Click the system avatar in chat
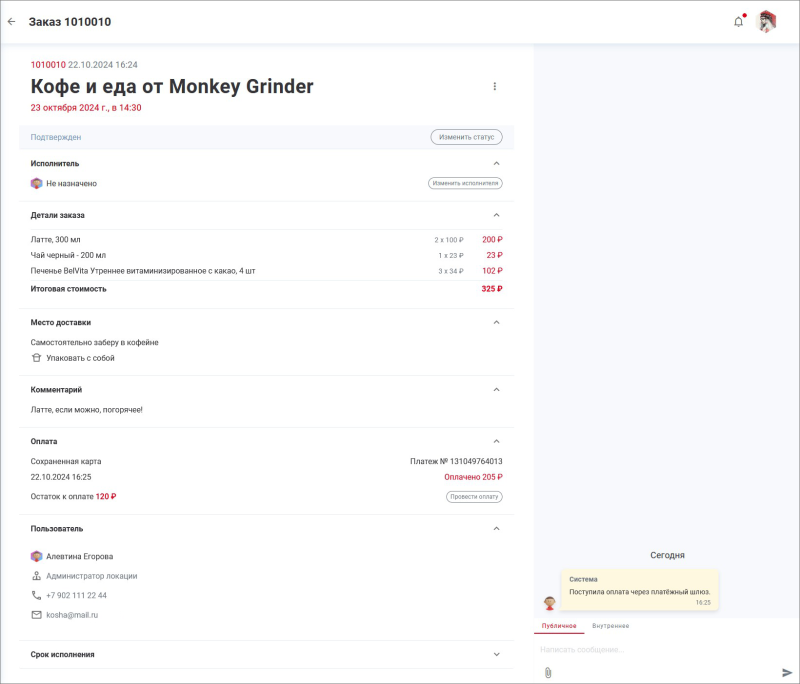Image resolution: width=800 pixels, height=684 pixels. click(x=549, y=603)
